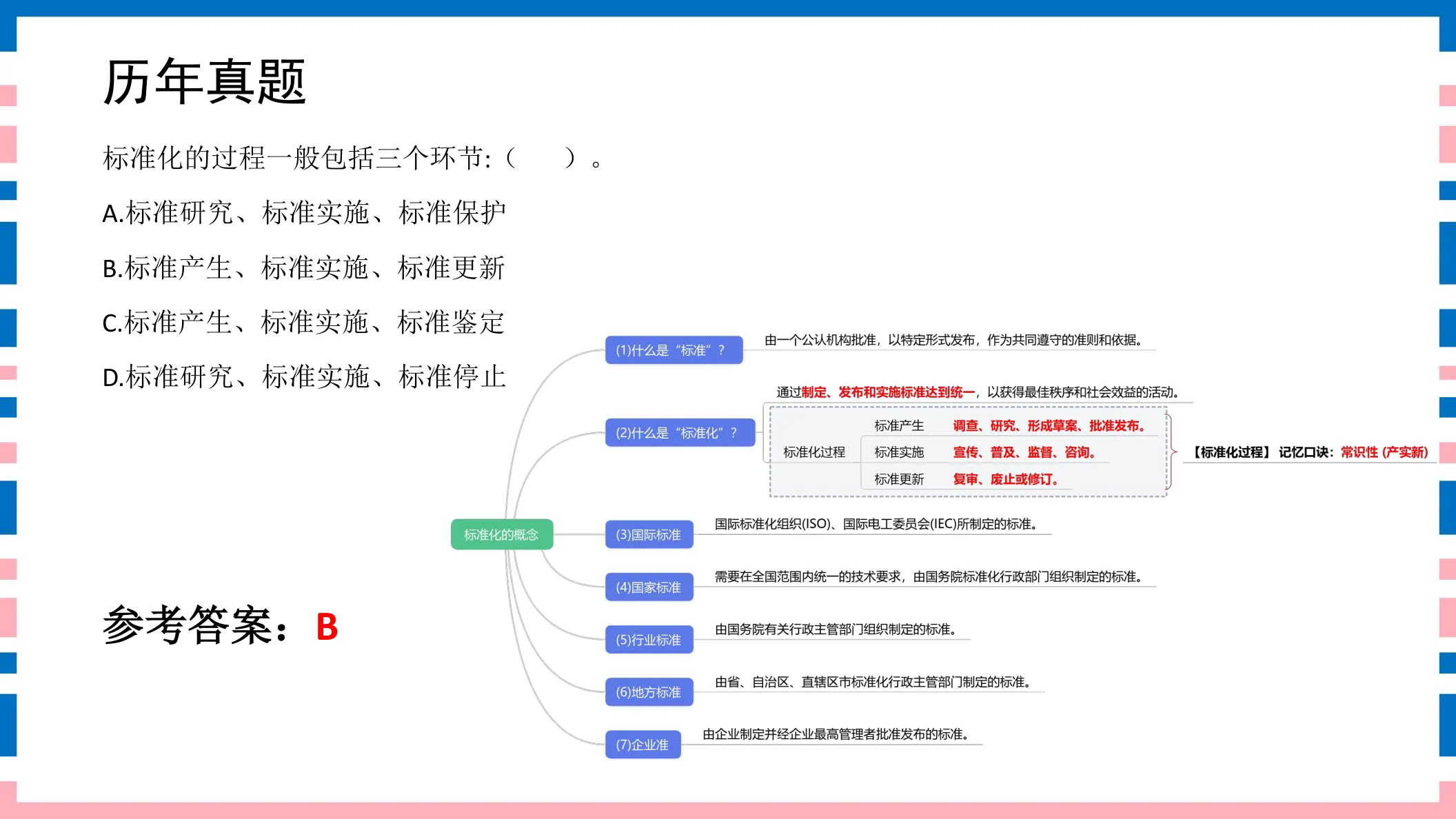Screen dimensions: 1456x819
Task: Select the (3)国际标准 node
Action: 649,534
